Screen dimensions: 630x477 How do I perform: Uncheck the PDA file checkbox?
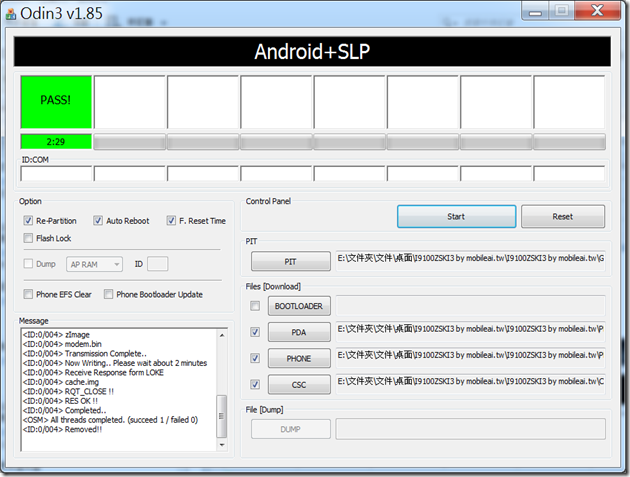coord(255,332)
